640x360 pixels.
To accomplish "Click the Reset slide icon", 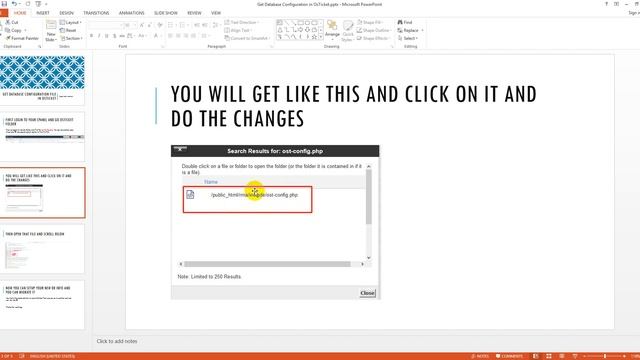I will 62,30.
